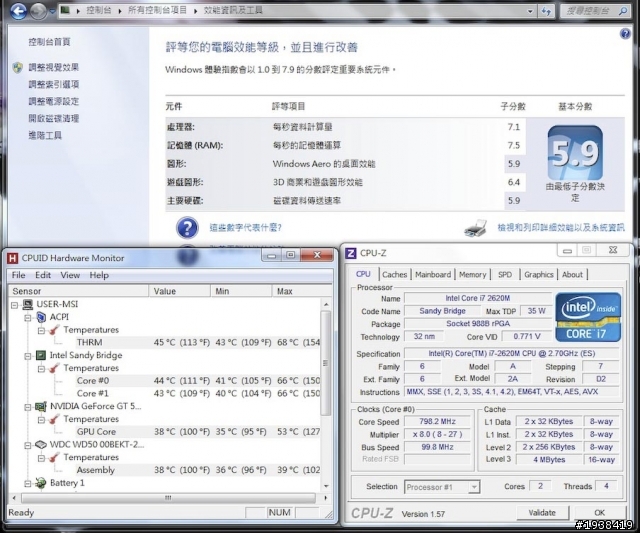Click the OK button in CPU-Z

(600, 513)
